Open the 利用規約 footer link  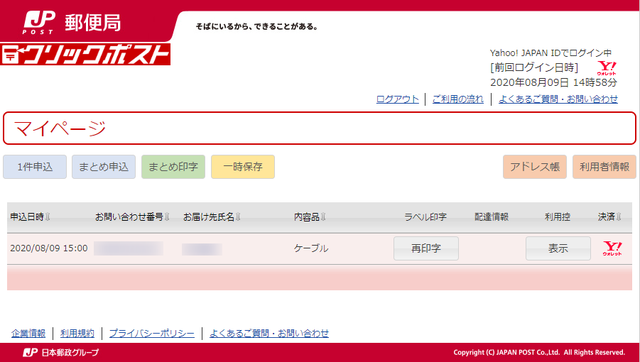pos(78,333)
